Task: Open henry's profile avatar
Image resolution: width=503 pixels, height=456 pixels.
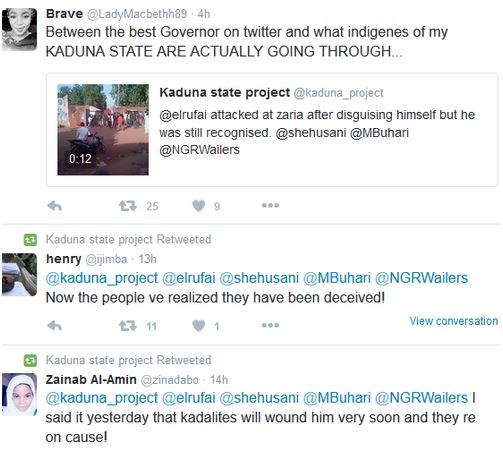Action: point(19,275)
